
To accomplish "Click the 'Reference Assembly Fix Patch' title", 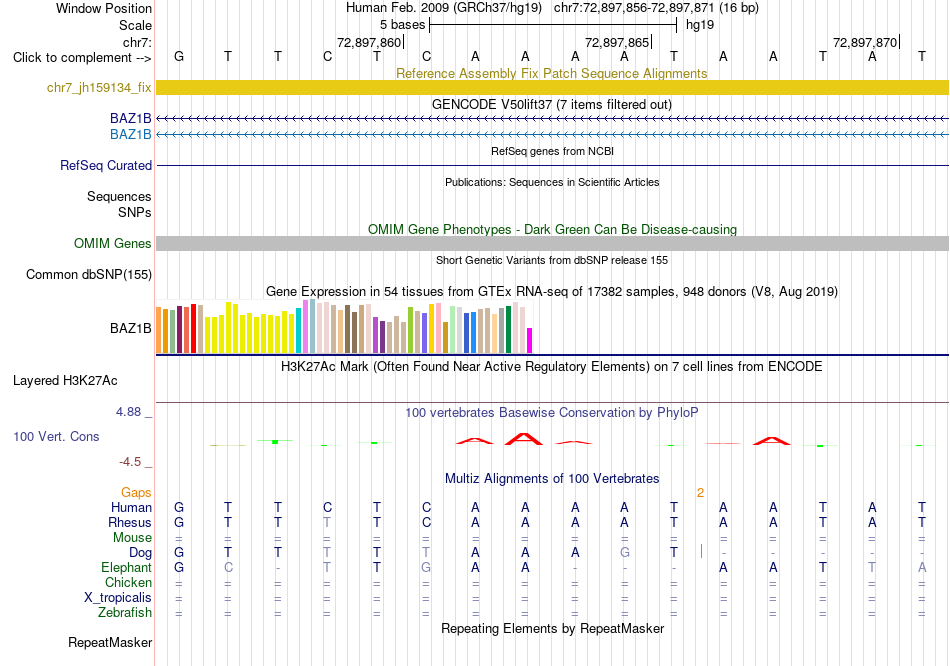I will [551, 73].
